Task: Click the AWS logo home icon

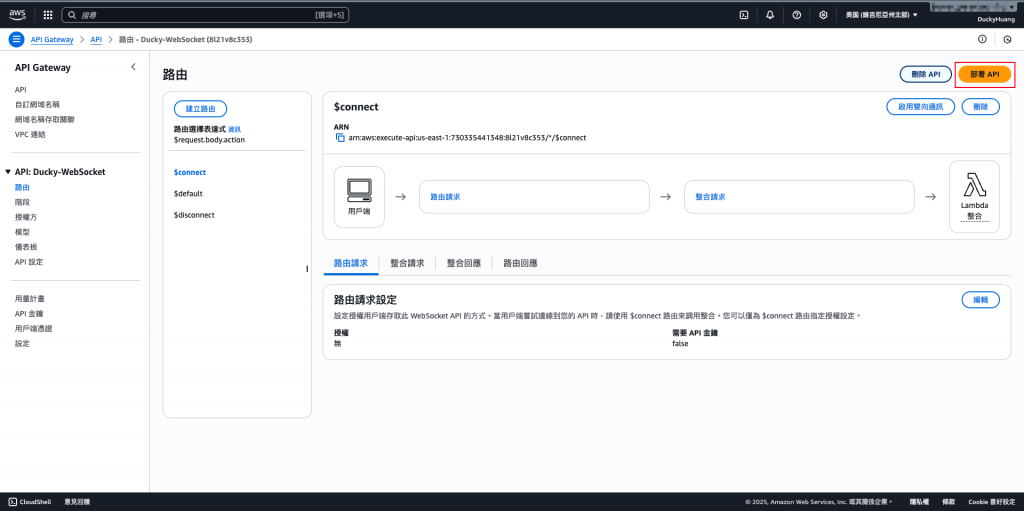Action: point(17,14)
